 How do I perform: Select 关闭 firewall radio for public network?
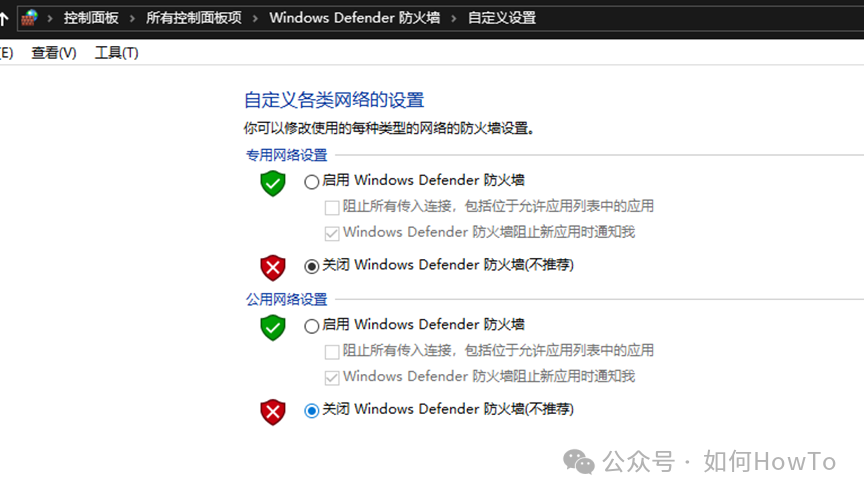311,411
